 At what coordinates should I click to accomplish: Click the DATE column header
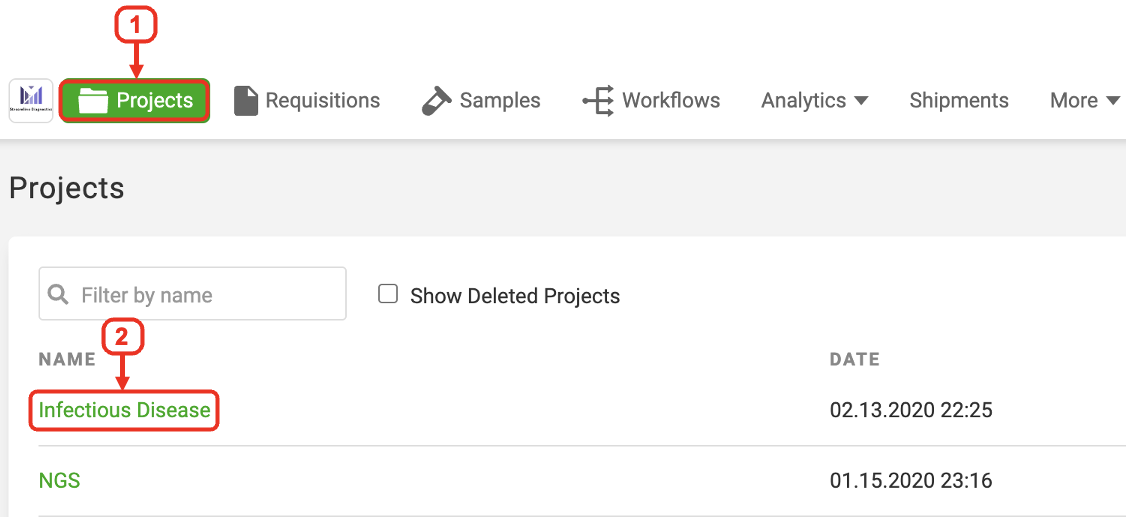pos(854,359)
